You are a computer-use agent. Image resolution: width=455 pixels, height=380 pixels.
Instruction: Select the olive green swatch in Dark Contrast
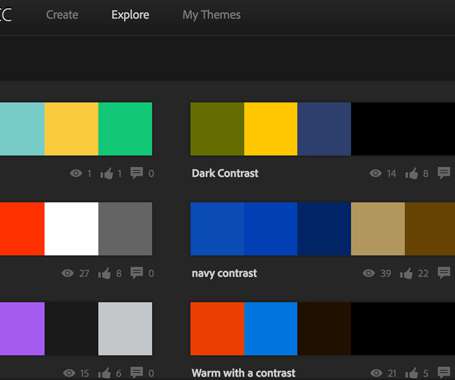tap(217, 129)
